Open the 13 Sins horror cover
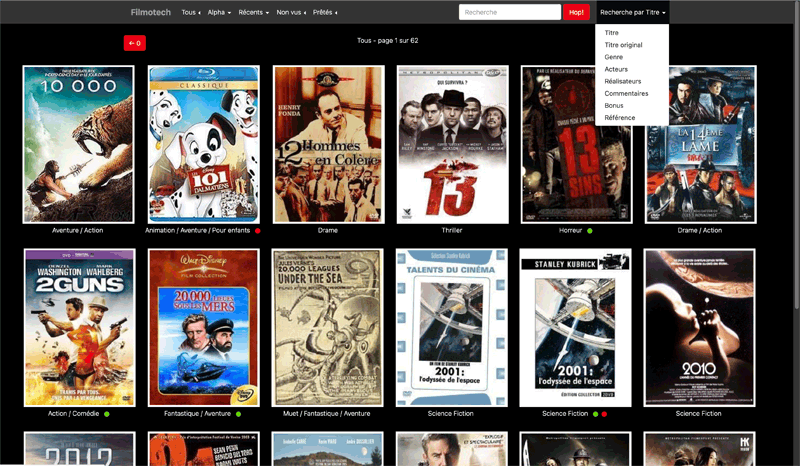This screenshot has height=466, width=800. [x=577, y=144]
